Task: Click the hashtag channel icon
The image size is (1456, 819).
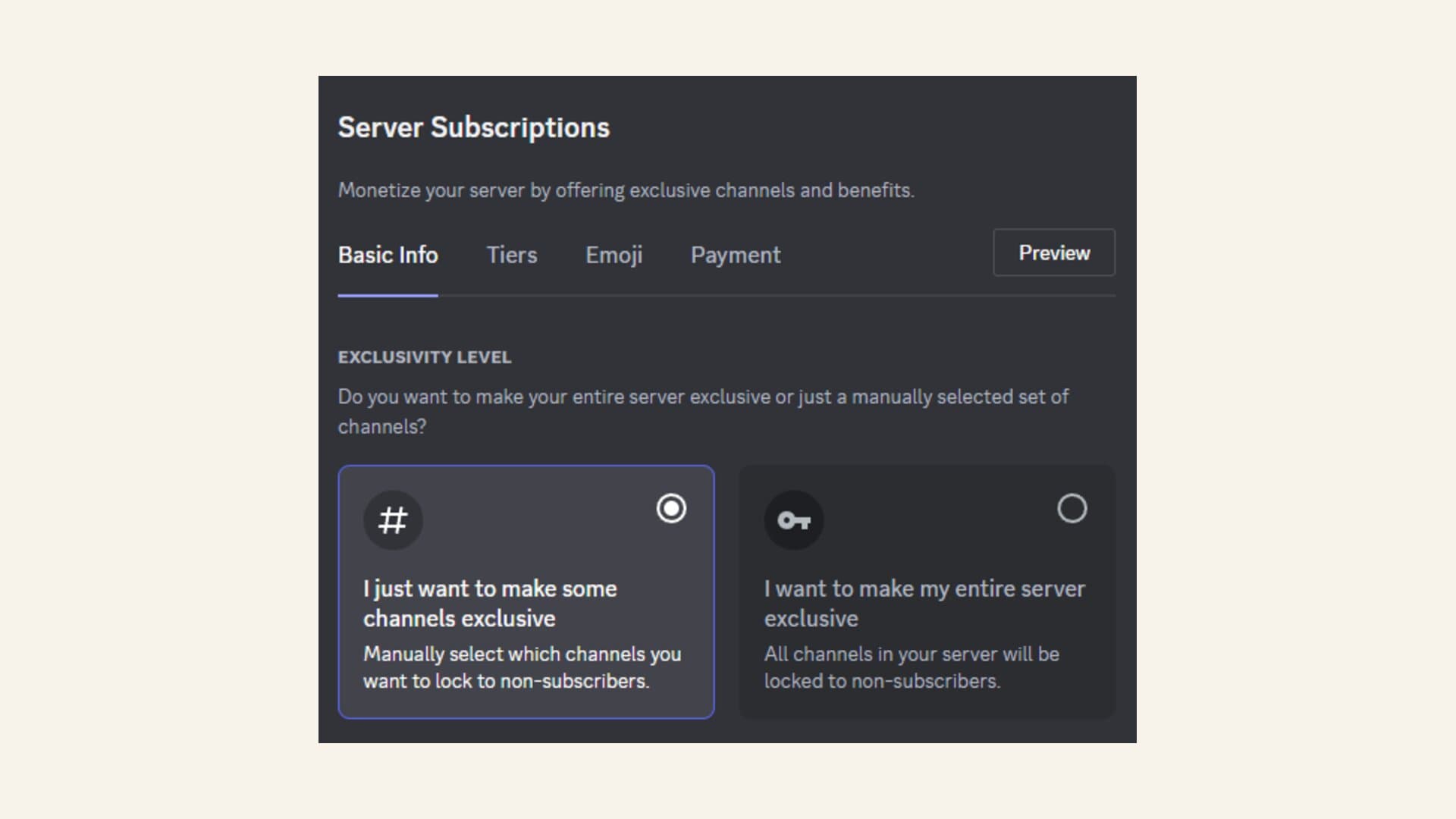Action: (x=393, y=520)
